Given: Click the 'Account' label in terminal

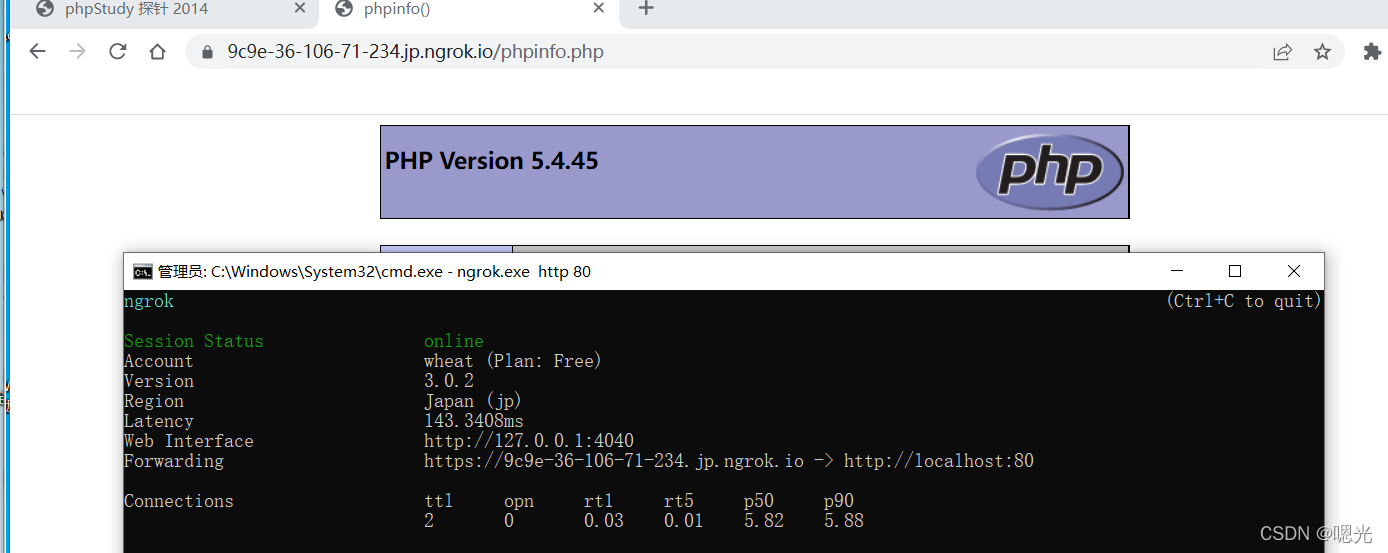Looking at the screenshot, I should point(159,361).
